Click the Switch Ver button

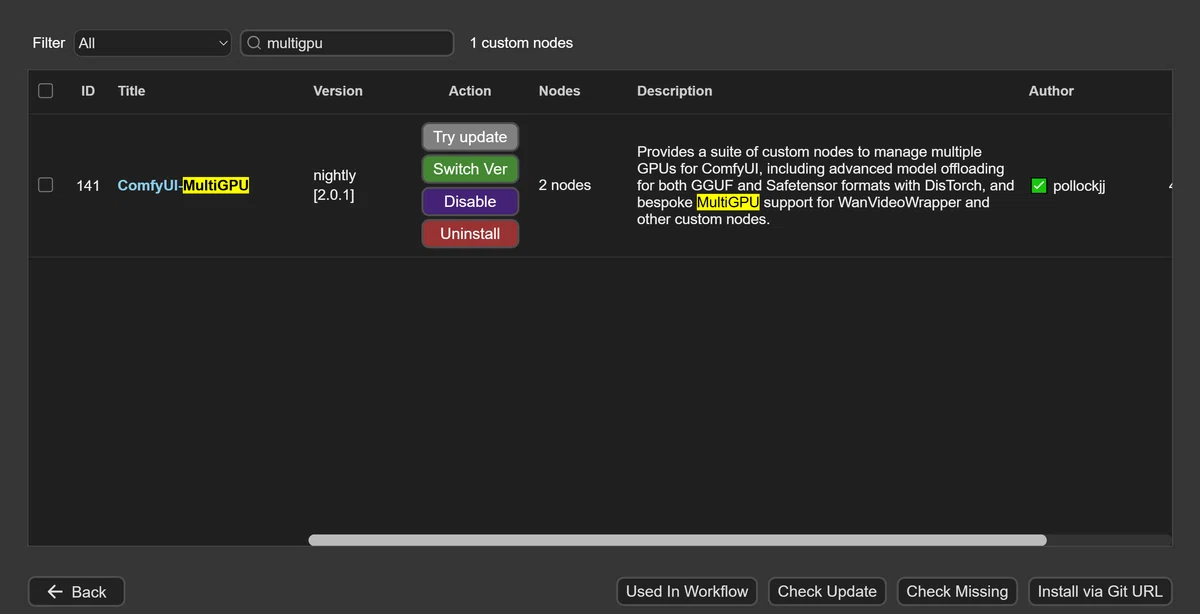(x=470, y=169)
